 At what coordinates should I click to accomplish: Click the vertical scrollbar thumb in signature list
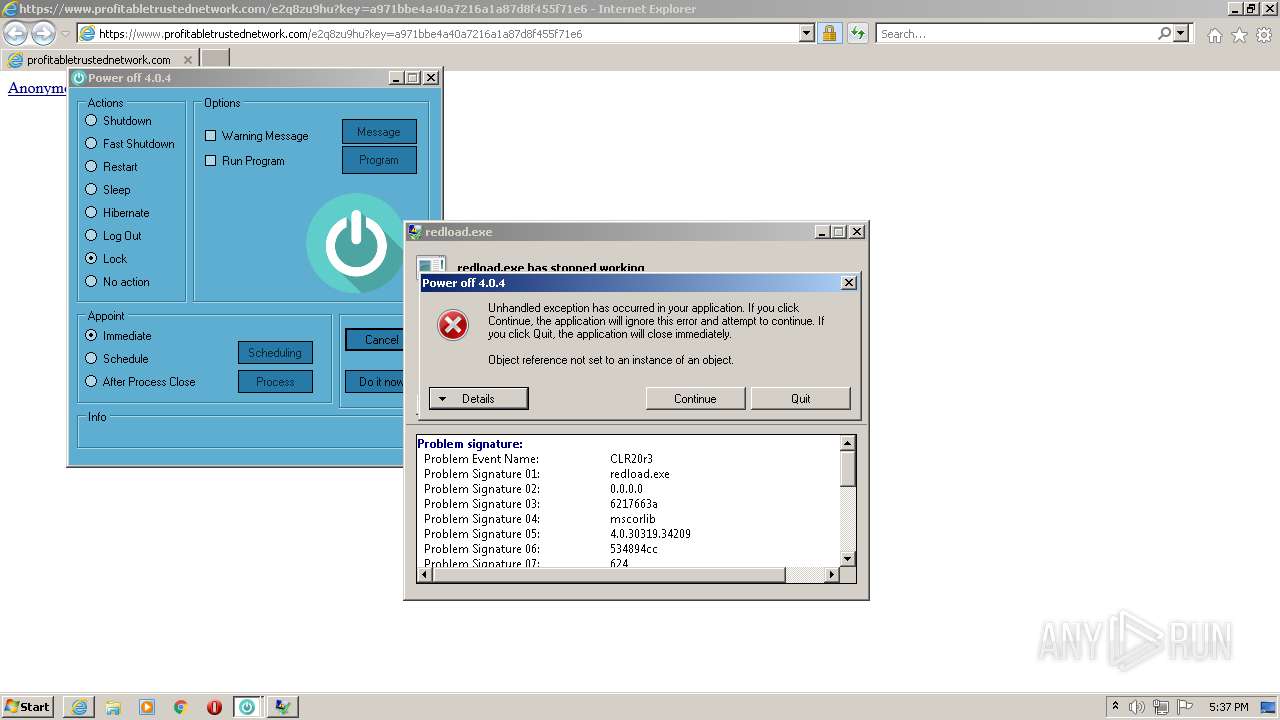pyautogui.click(x=848, y=469)
